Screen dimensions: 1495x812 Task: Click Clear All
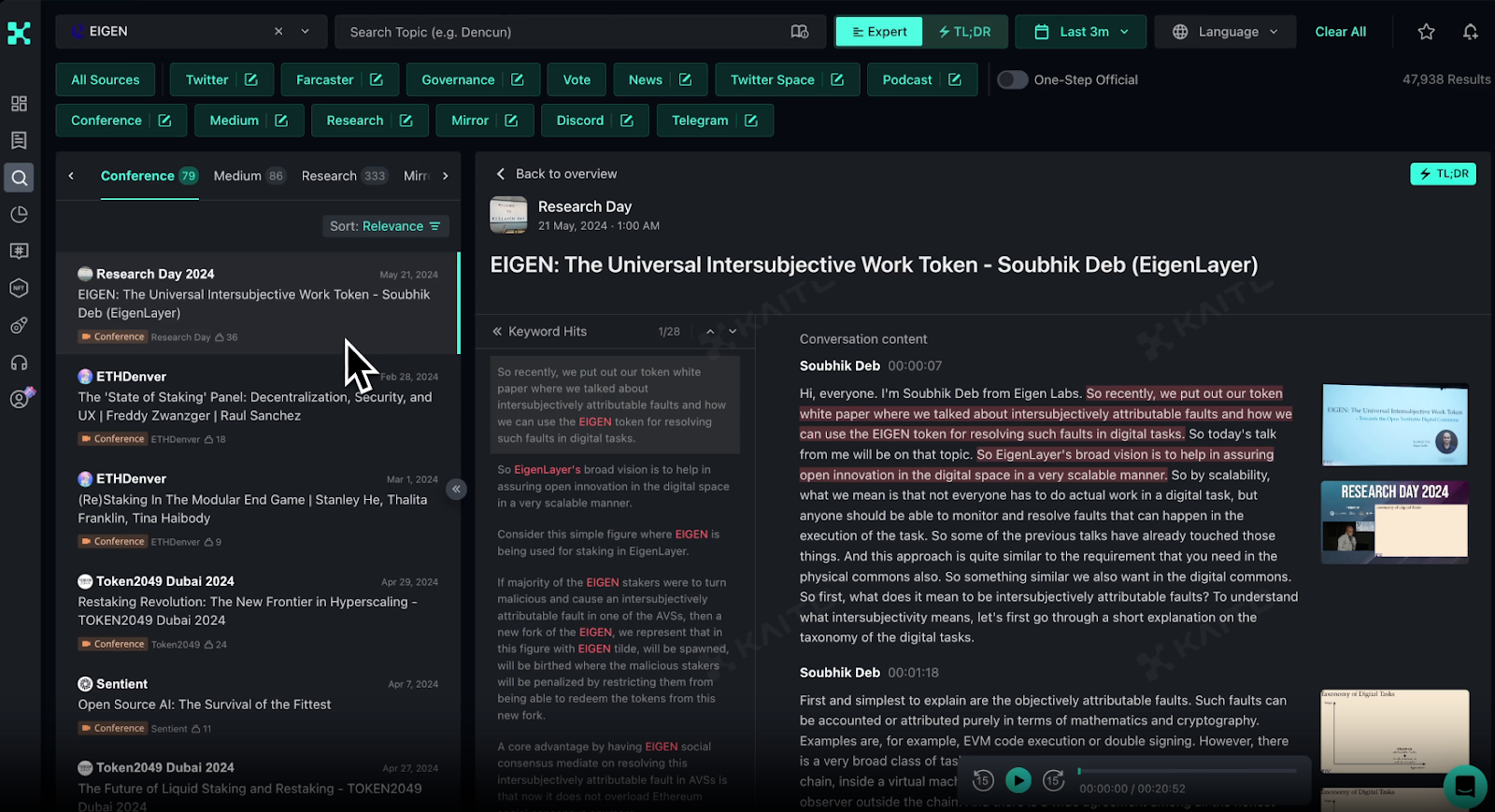point(1340,32)
